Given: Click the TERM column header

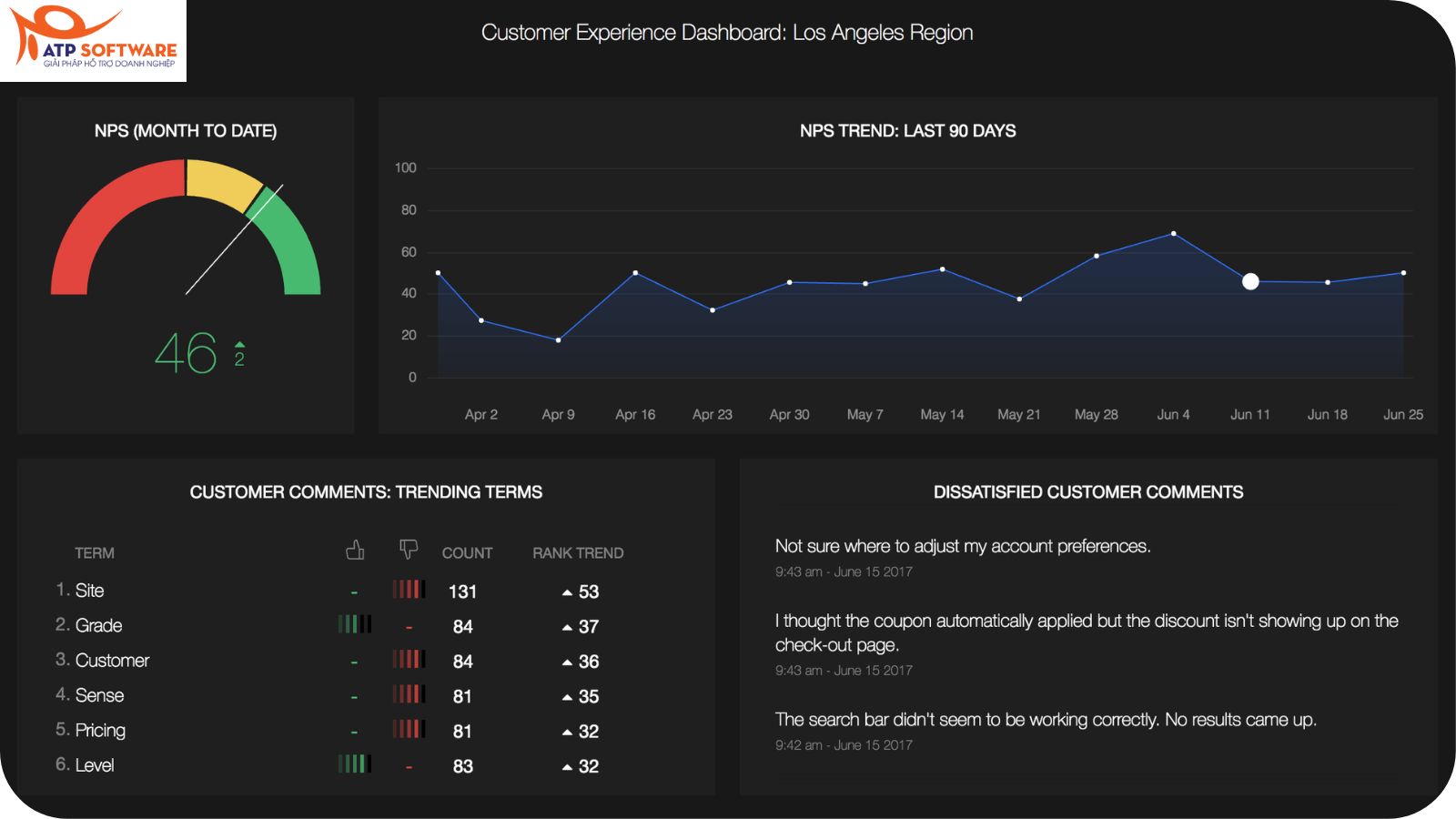Looking at the screenshot, I should (x=95, y=553).
